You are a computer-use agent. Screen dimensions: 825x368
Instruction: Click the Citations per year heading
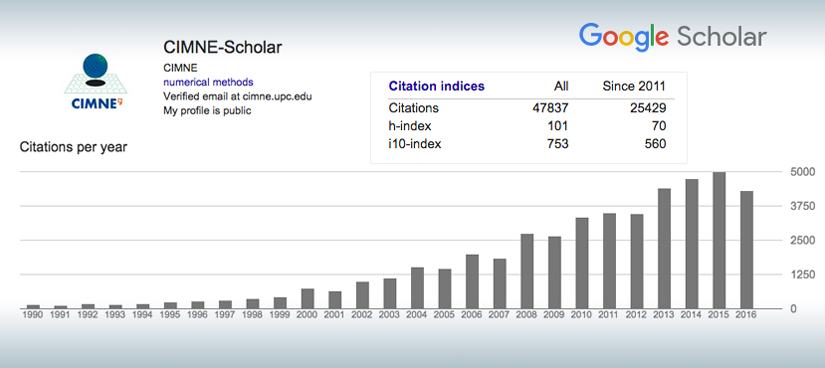click(x=73, y=147)
